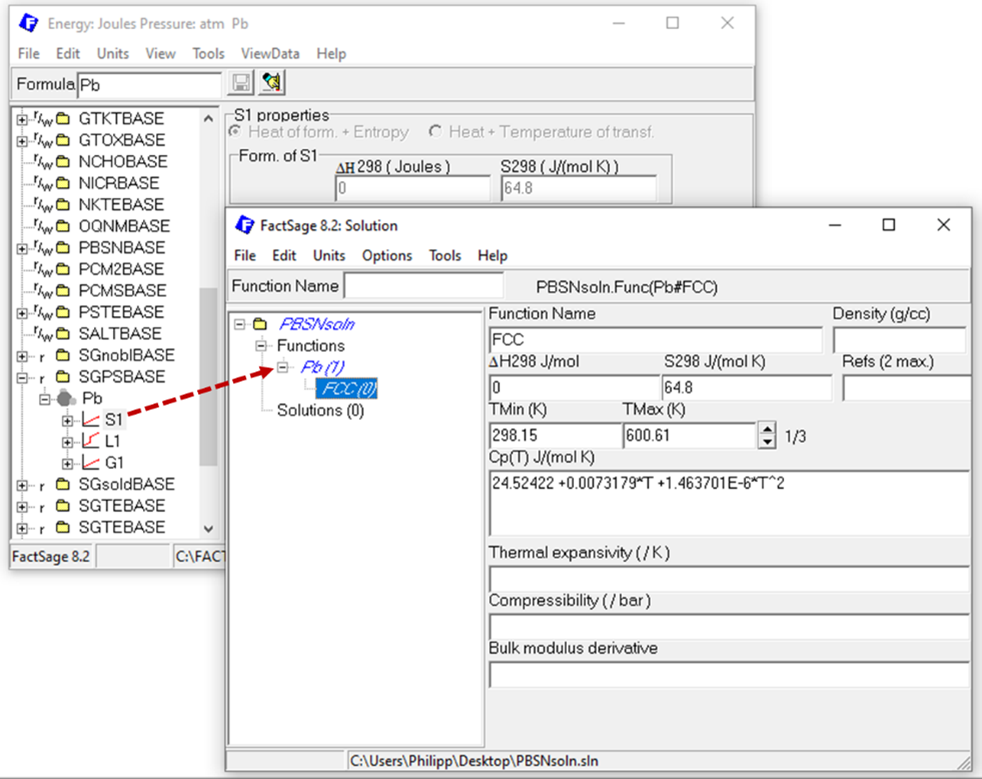The image size is (982, 779).
Task: Click the FactSage logo in Energy window title
Action: [29, 23]
